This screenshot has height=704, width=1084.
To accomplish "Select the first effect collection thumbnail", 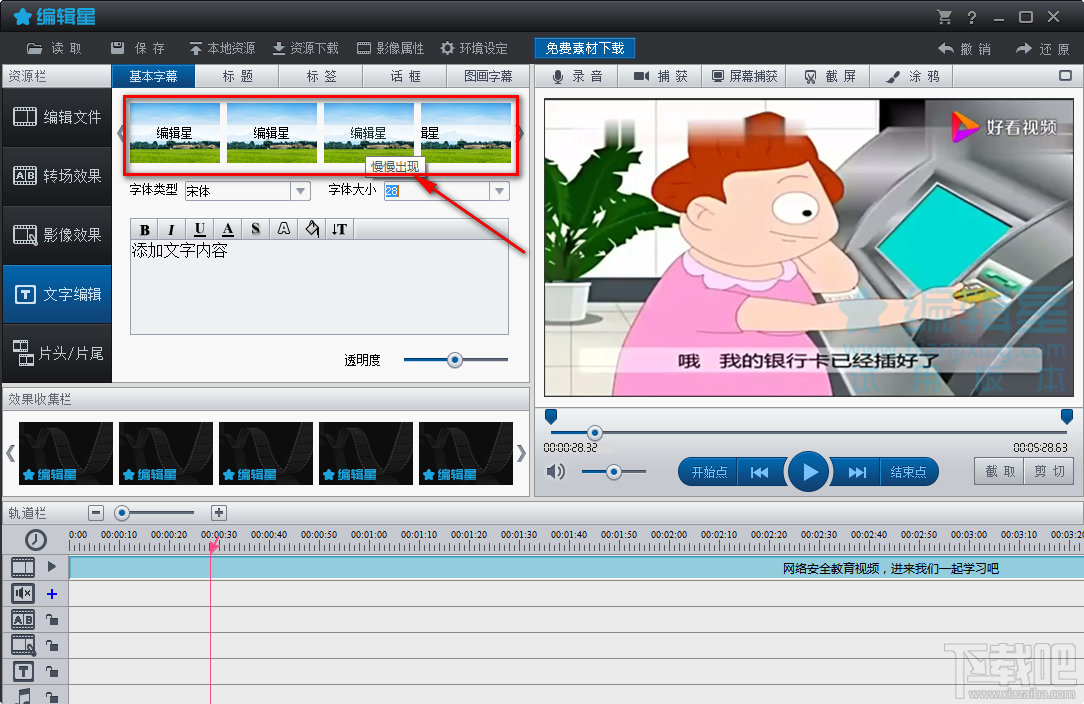I will (x=66, y=454).
